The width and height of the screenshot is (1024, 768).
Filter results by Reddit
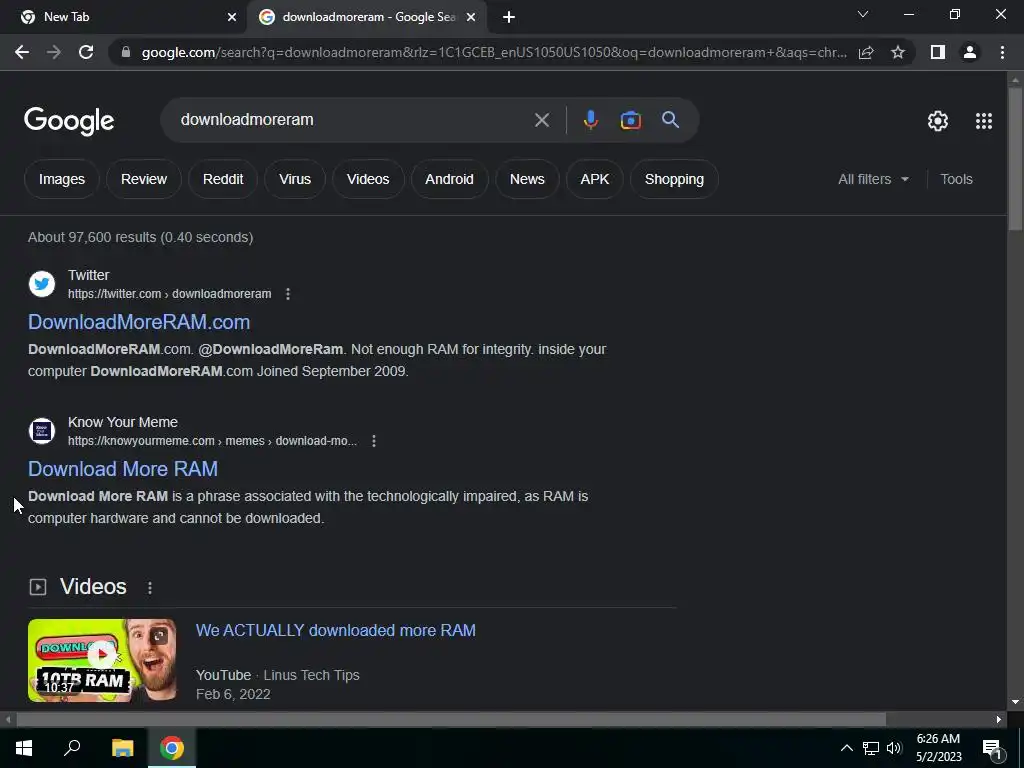(223, 179)
